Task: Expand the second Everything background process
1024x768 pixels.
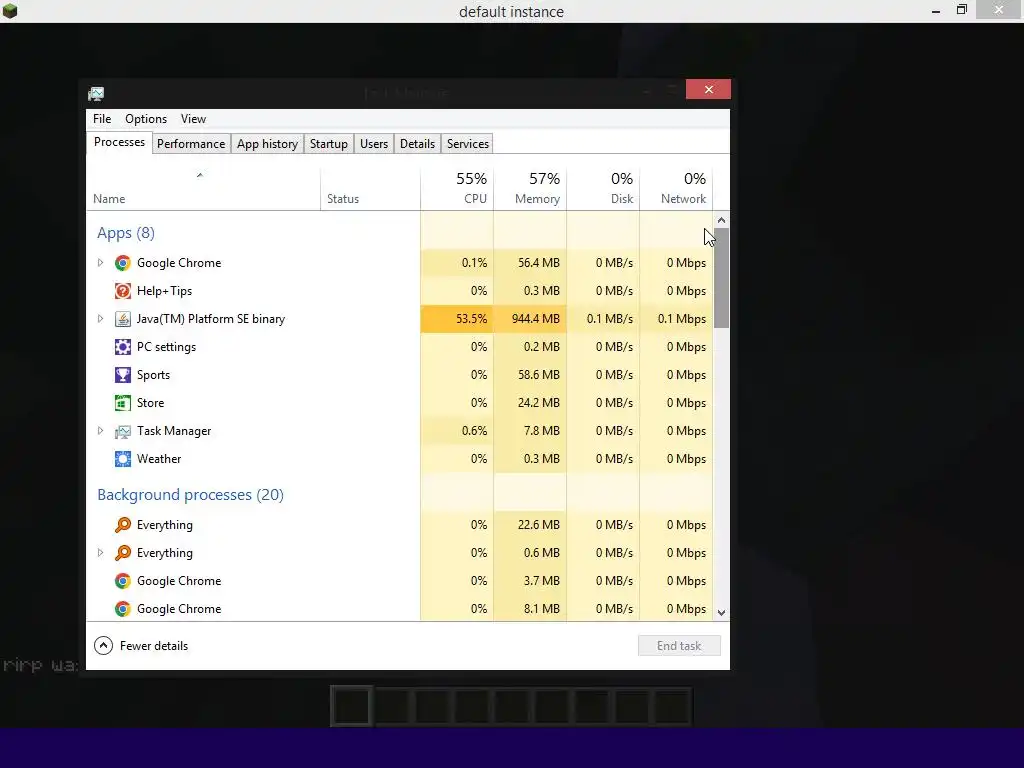Action: point(100,552)
